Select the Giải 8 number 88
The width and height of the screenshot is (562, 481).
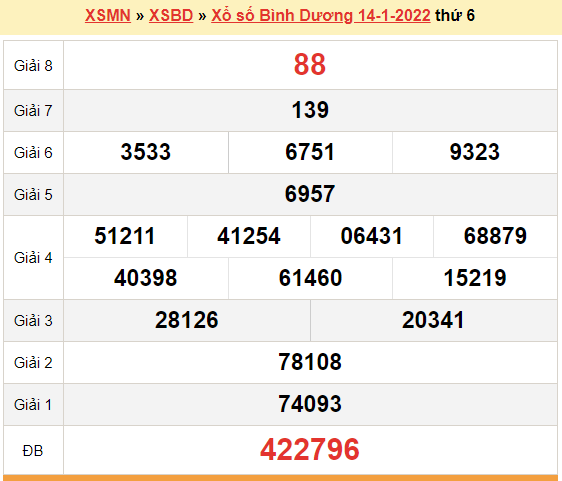coord(310,65)
